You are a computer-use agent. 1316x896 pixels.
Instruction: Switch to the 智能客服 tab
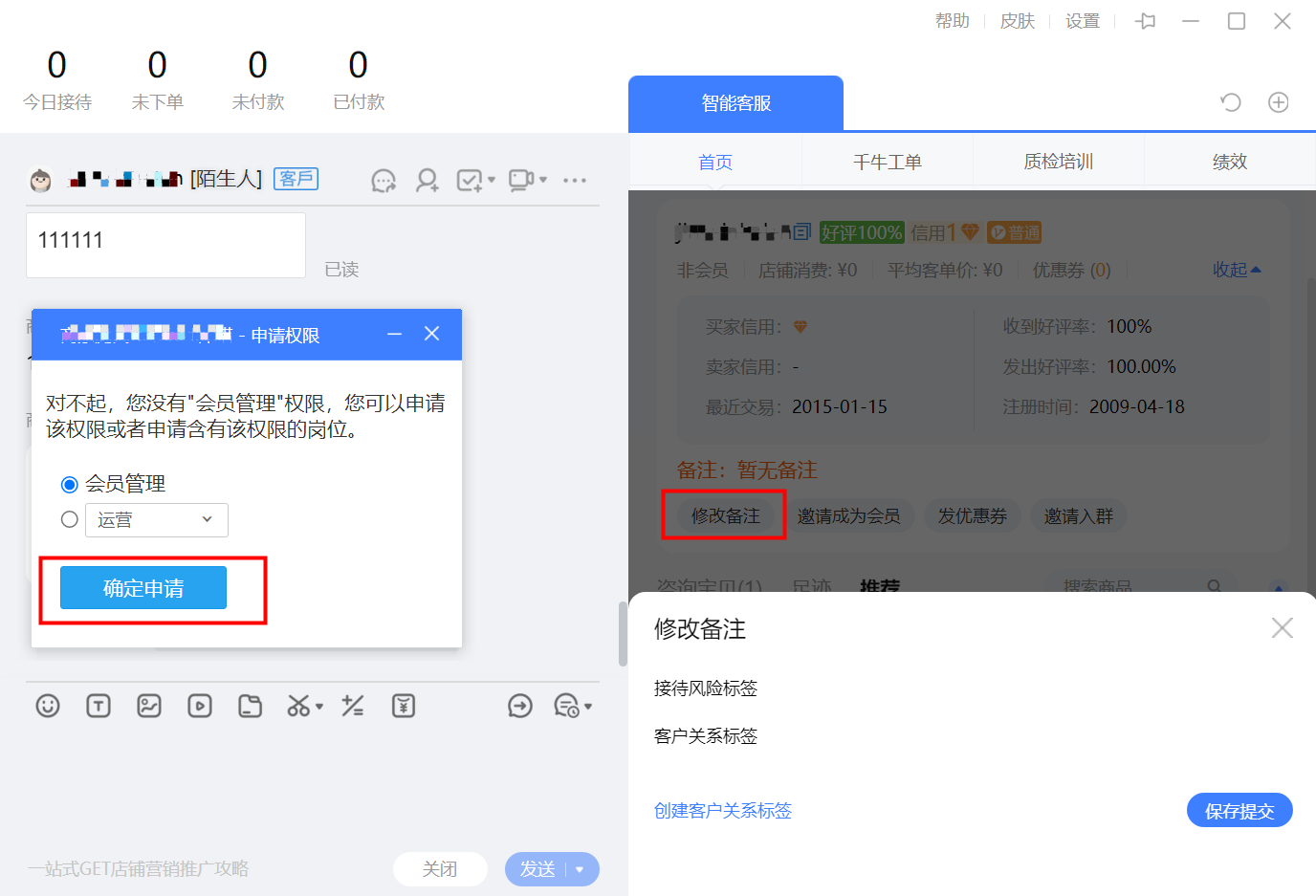pyautogui.click(x=735, y=103)
